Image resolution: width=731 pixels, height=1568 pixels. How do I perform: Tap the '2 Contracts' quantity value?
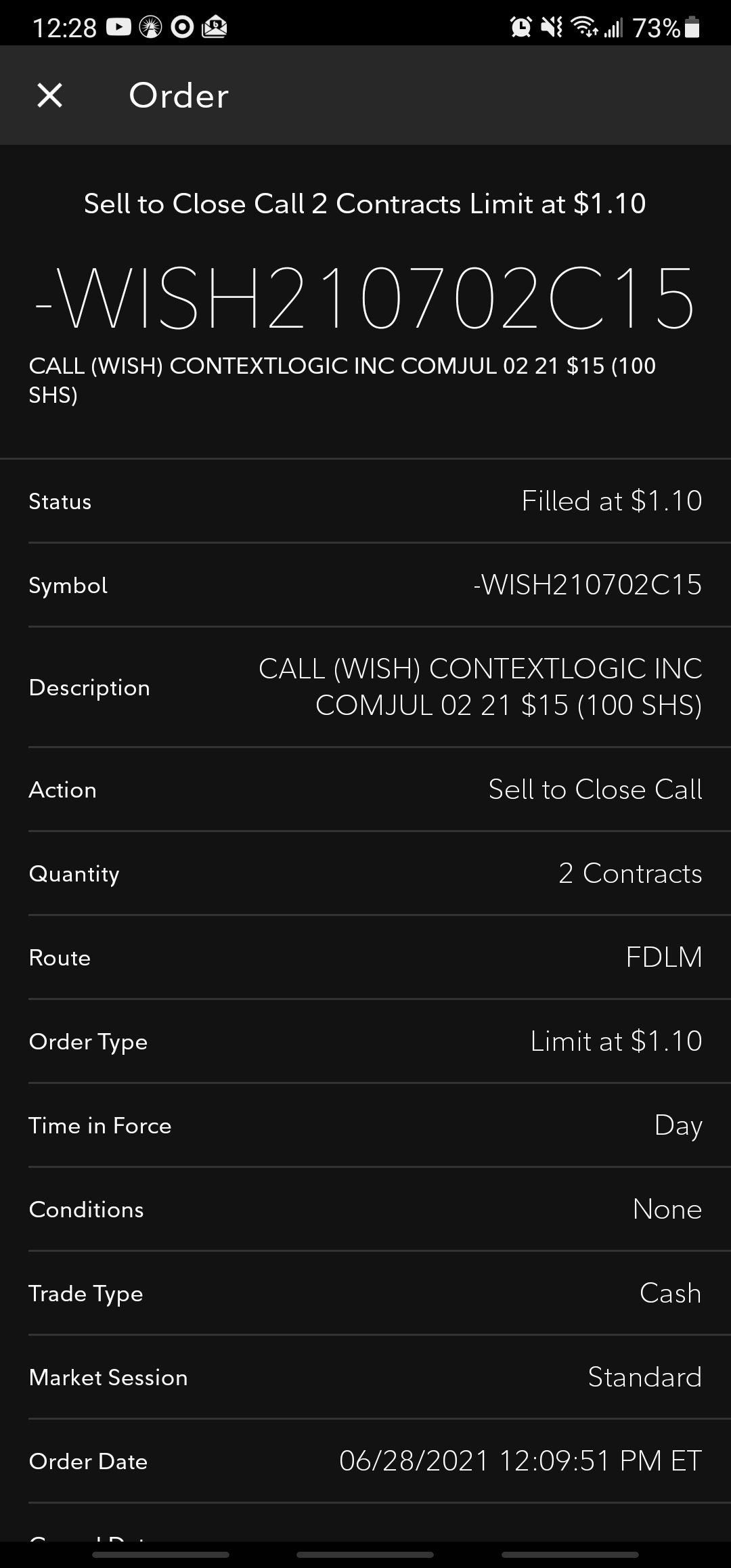pyautogui.click(x=629, y=873)
